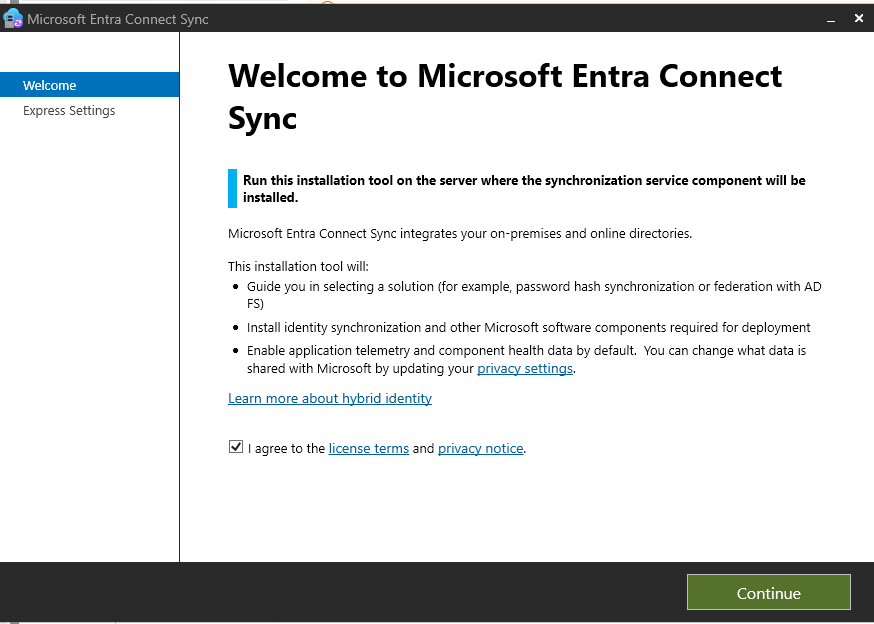874x624 pixels.
Task: Click the 'Welcome to Microsoft Entra Connect Sync' heading
Action: (x=505, y=96)
